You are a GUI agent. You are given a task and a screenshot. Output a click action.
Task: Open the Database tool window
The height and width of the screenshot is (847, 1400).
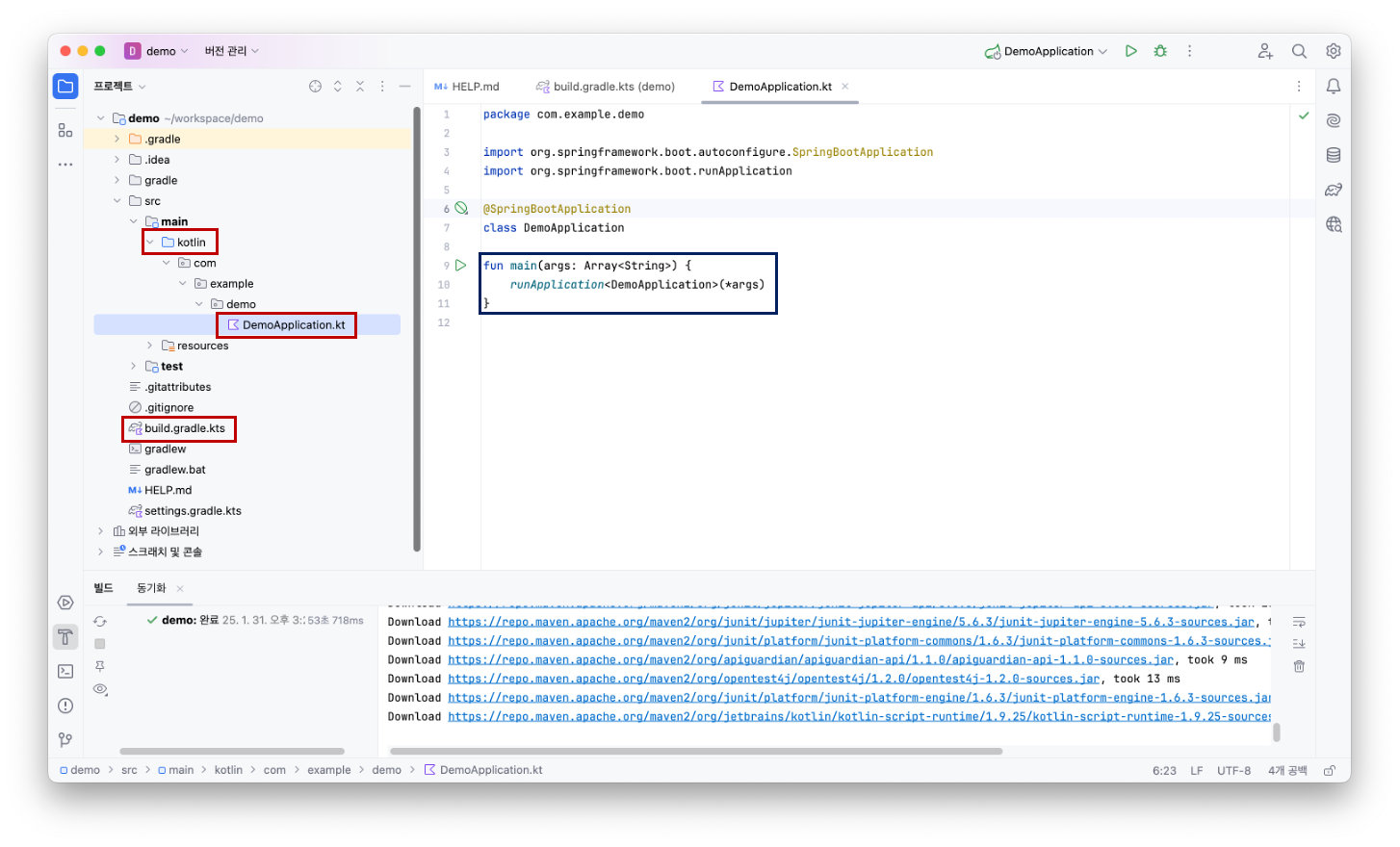click(1334, 155)
